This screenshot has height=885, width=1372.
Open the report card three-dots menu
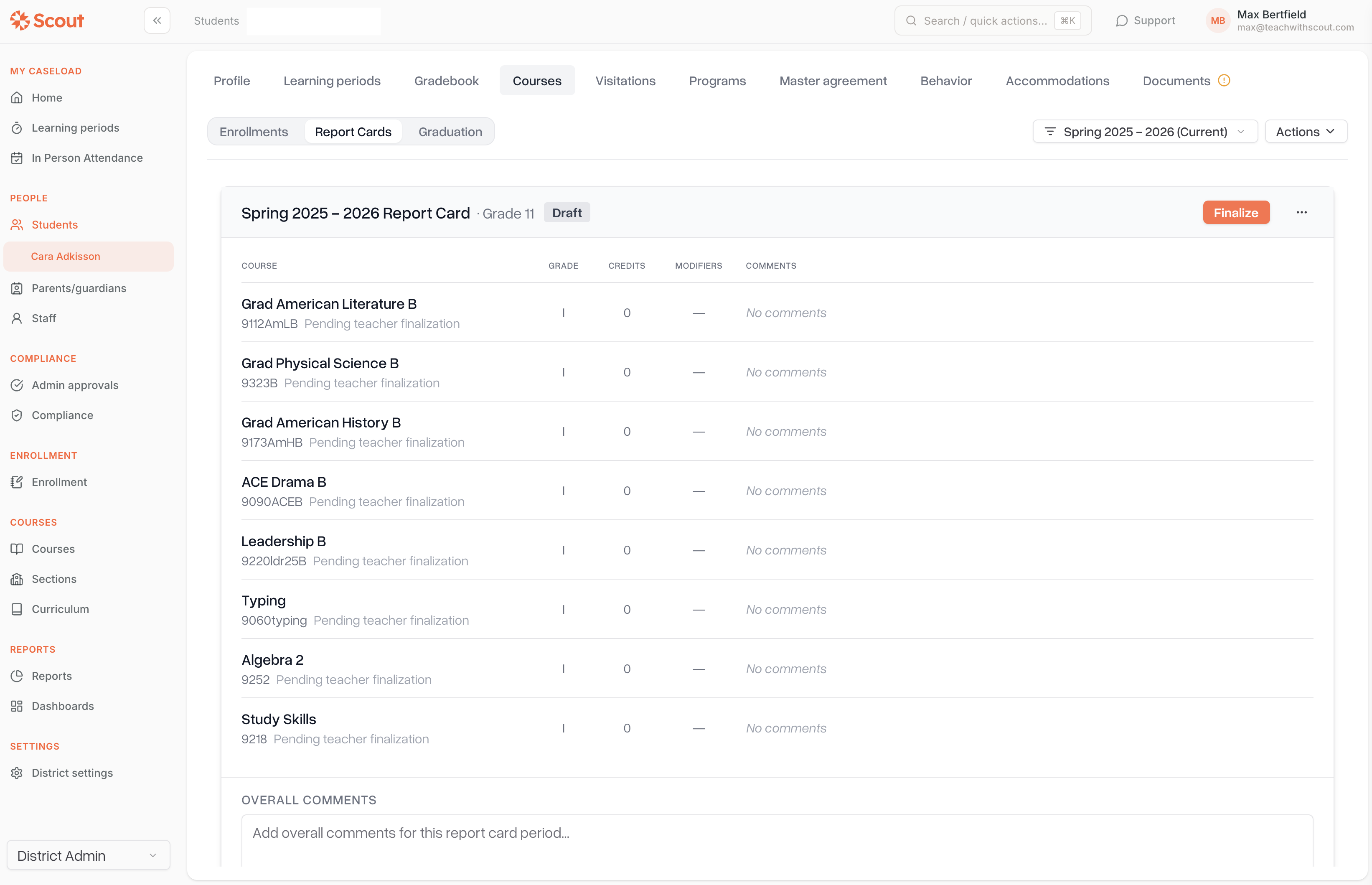pyautogui.click(x=1301, y=213)
